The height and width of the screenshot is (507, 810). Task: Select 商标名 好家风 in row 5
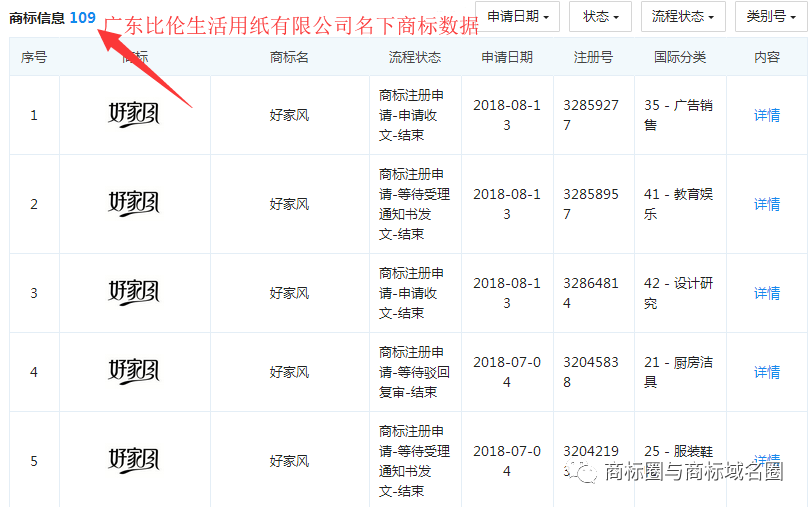coord(289,461)
